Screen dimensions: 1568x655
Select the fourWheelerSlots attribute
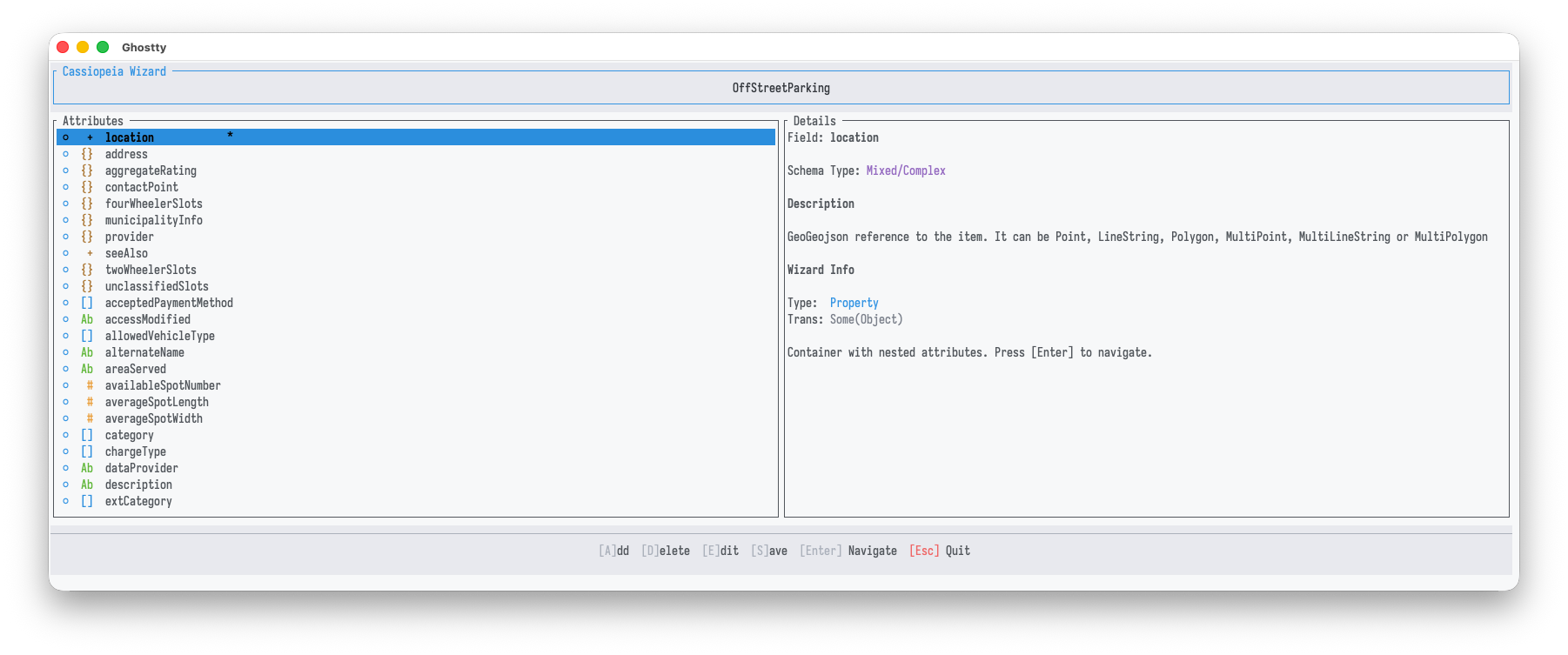click(x=416, y=204)
